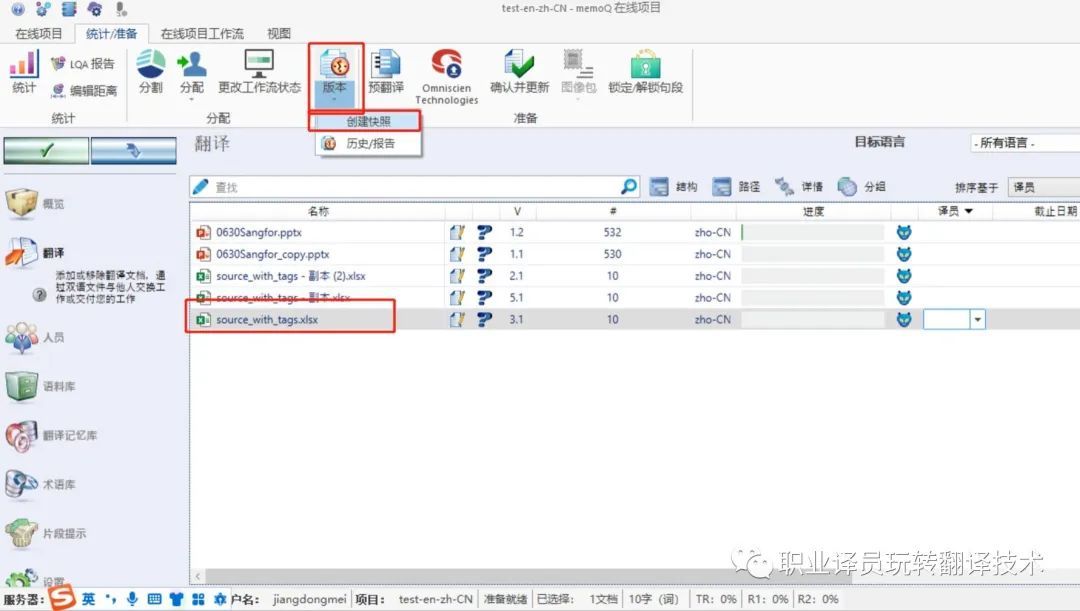This screenshot has height=611, width=1080.
Task: Click the question mark icon in 0630Sangfor_copy.pptx row
Action: click(484, 254)
